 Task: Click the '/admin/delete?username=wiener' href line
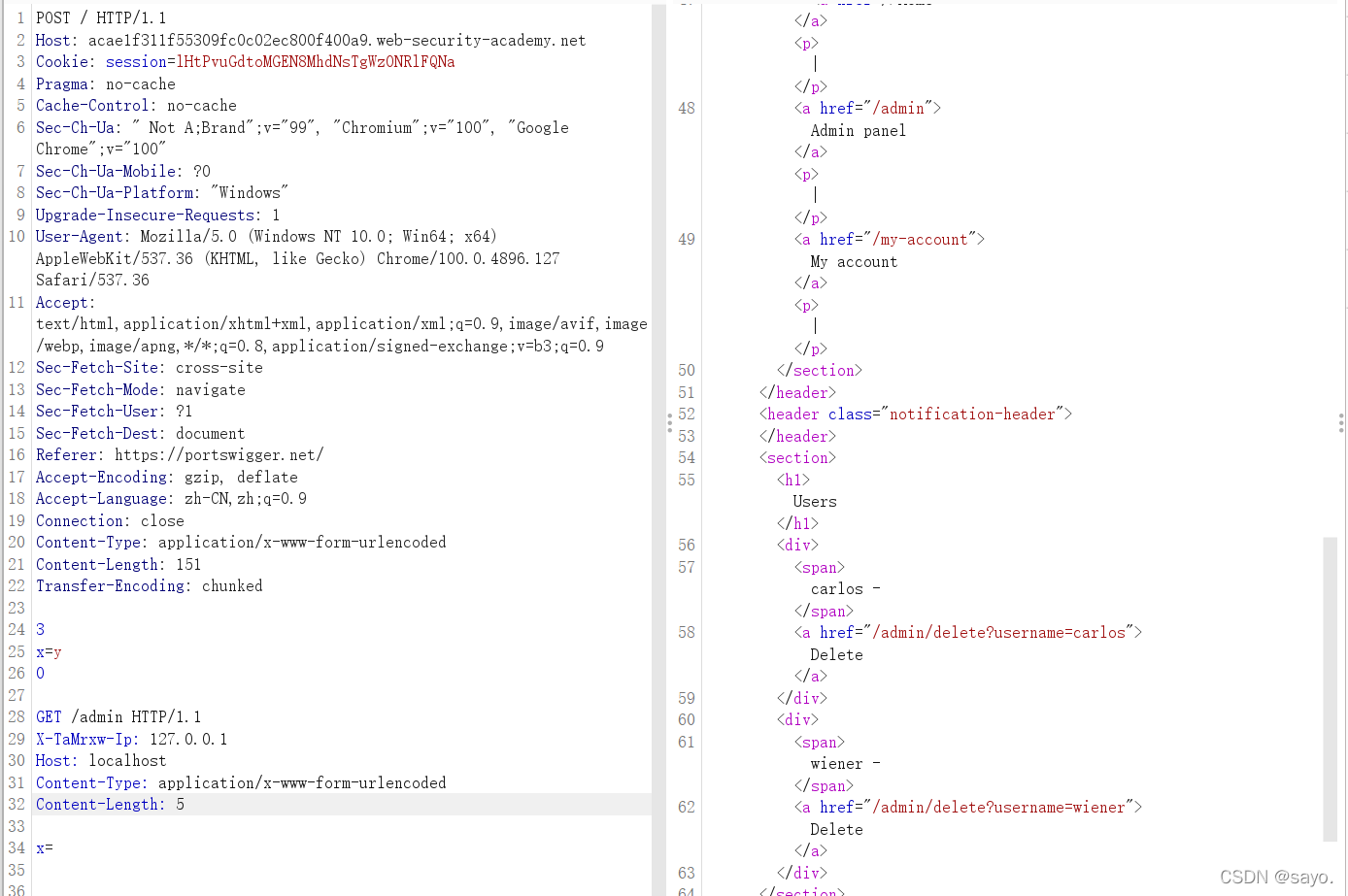pyautogui.click(x=968, y=807)
